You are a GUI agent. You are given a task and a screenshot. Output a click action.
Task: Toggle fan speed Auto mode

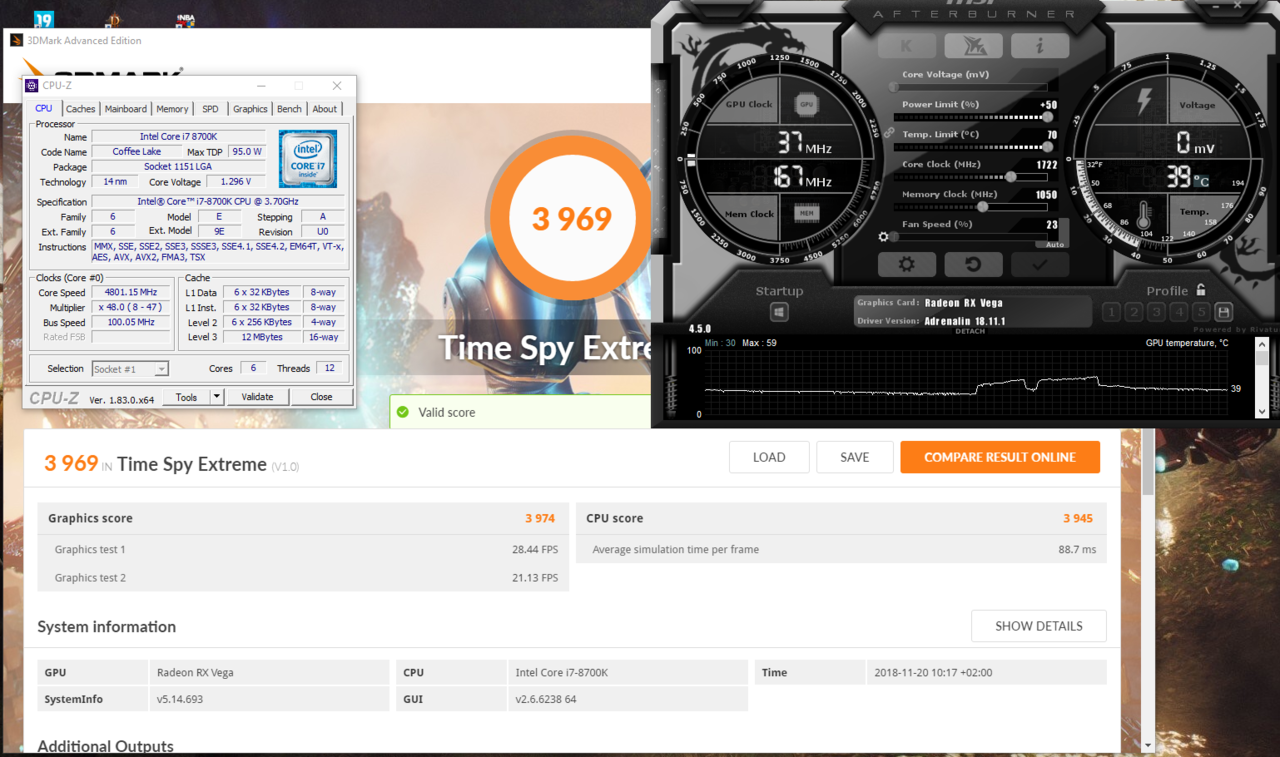coord(1055,244)
